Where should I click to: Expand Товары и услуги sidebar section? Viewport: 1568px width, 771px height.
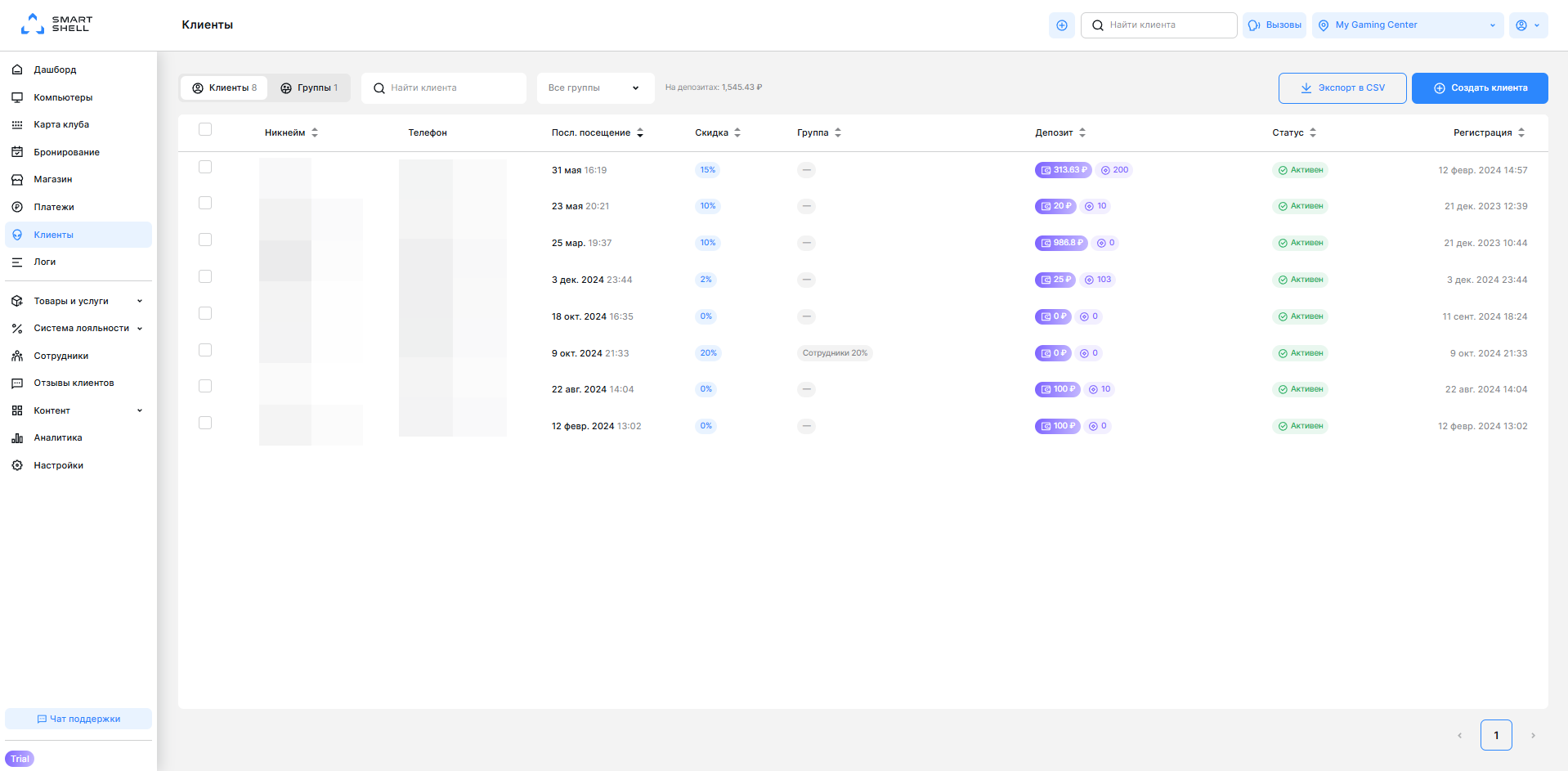click(x=78, y=301)
